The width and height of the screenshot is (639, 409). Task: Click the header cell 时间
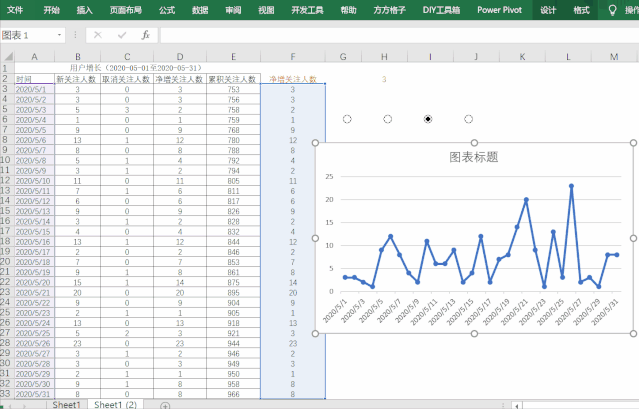(x=34, y=79)
